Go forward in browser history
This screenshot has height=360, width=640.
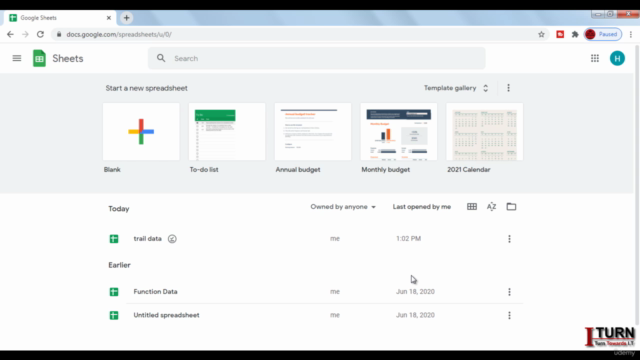(x=25, y=34)
